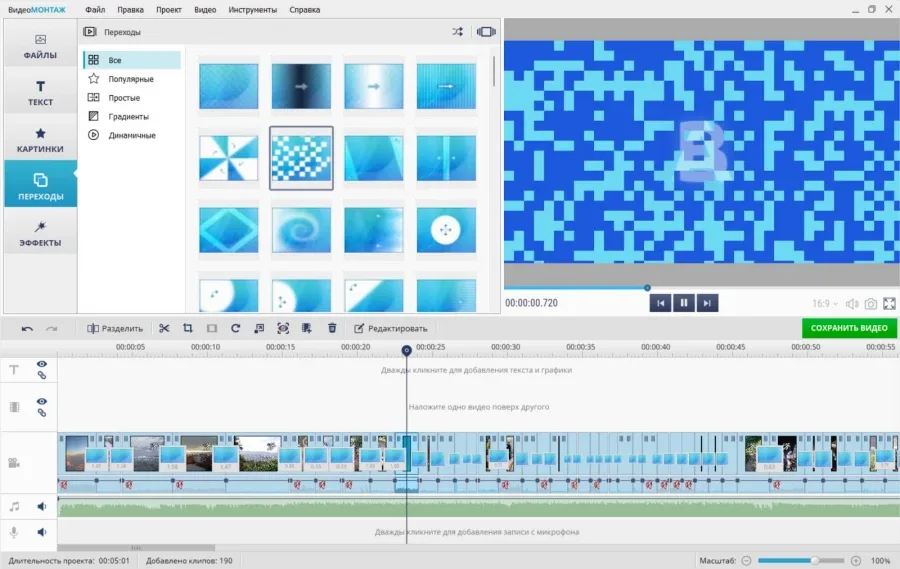The height and width of the screenshot is (569, 900).
Task: Click the random transitions shuffle icon
Action: tap(457, 32)
